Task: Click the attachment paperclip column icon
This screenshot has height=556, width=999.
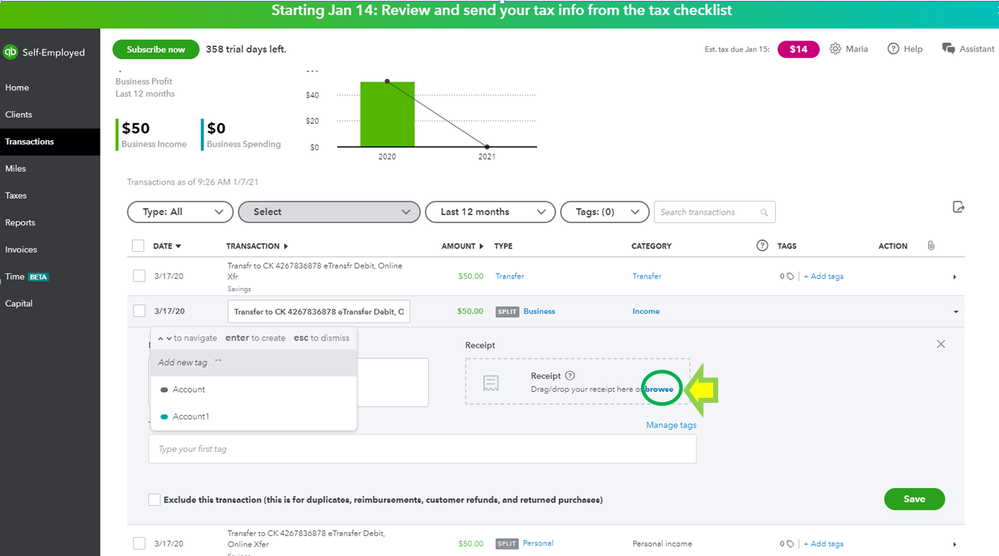Action: (931, 246)
